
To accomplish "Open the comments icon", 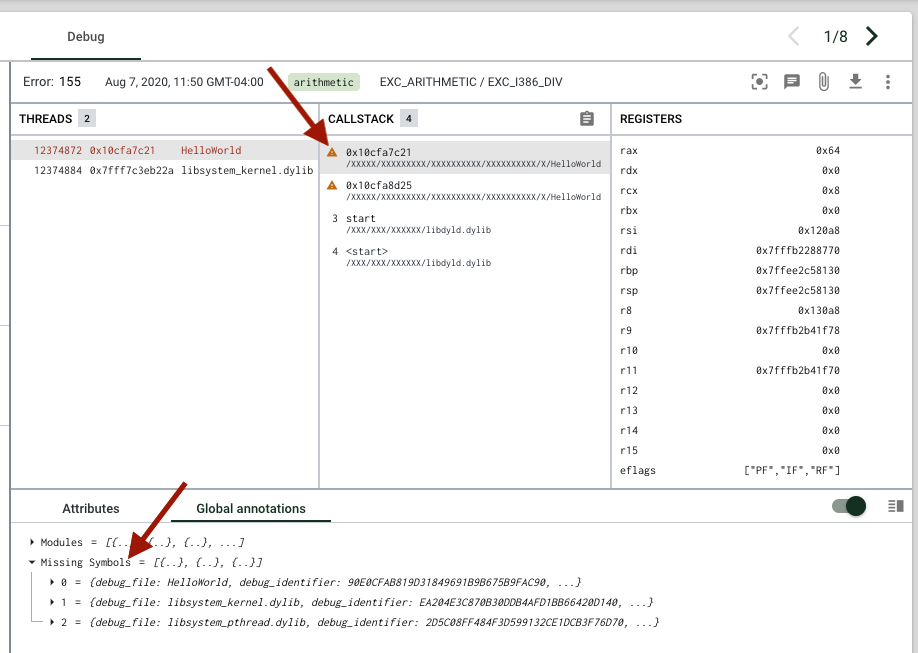I will (x=792, y=82).
